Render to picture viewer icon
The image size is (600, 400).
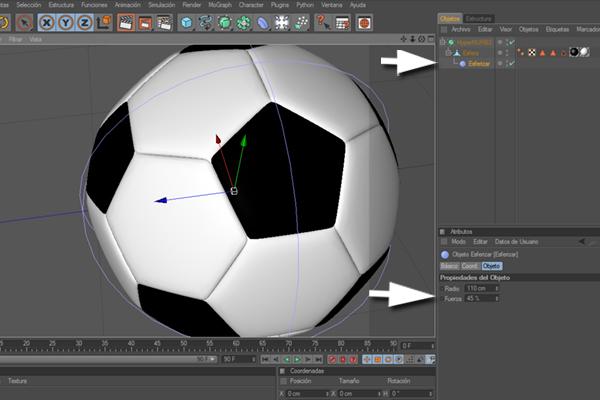coord(145,23)
